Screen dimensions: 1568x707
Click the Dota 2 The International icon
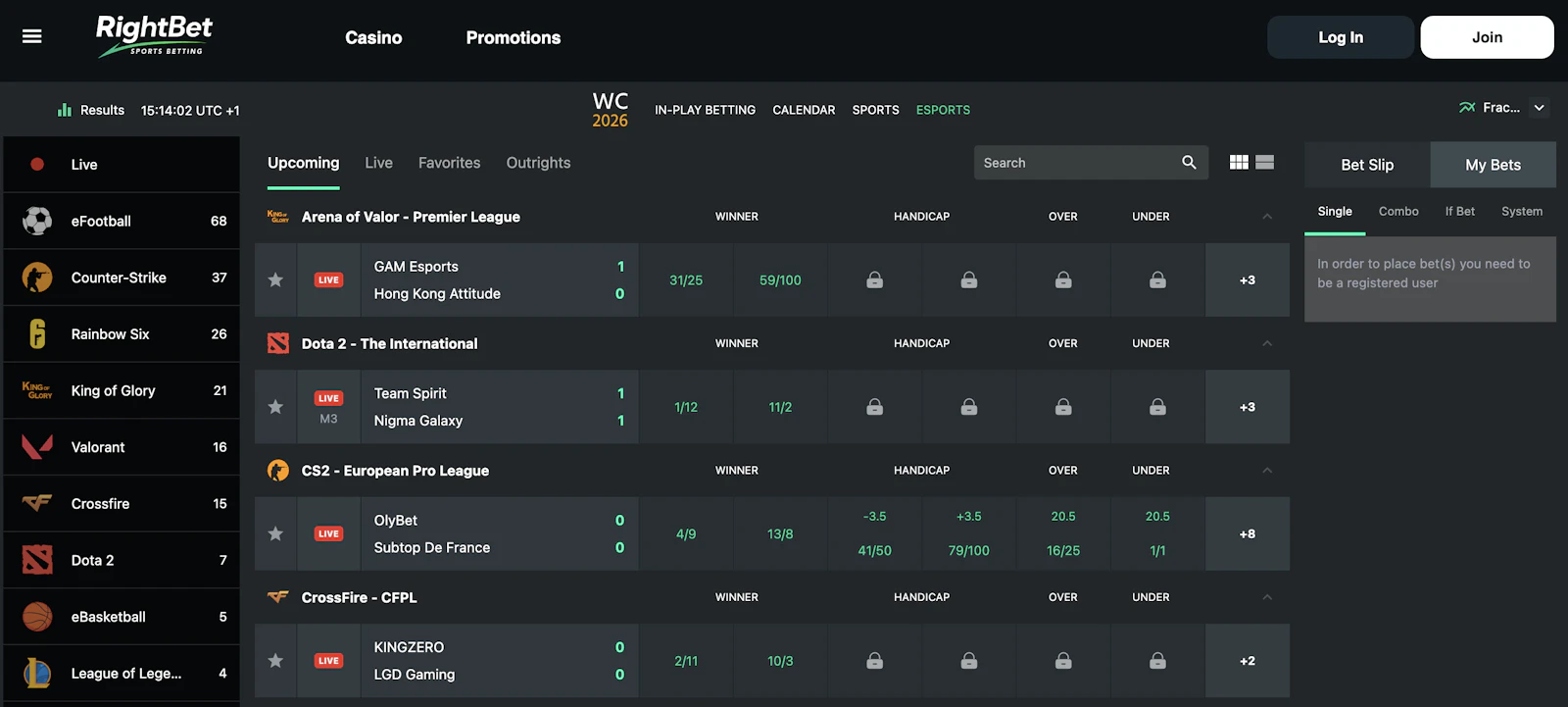click(278, 343)
